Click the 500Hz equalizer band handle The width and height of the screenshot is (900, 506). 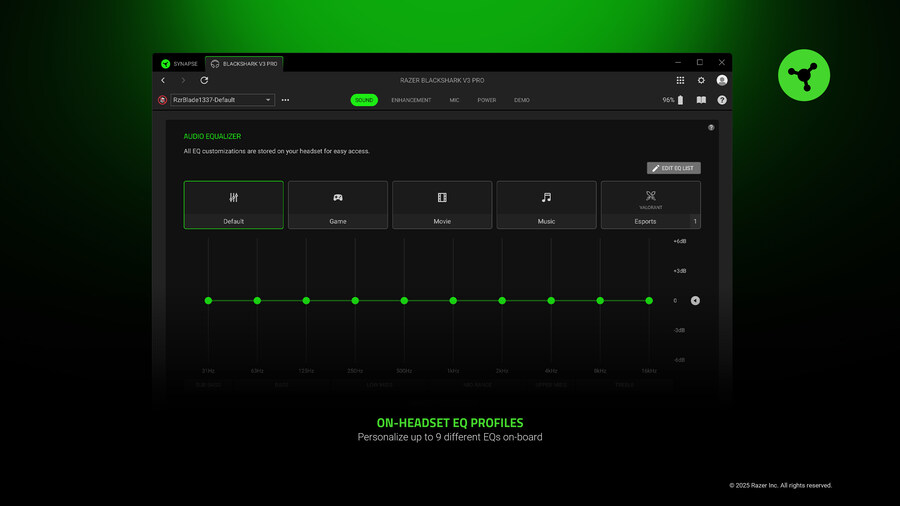pyautogui.click(x=404, y=301)
